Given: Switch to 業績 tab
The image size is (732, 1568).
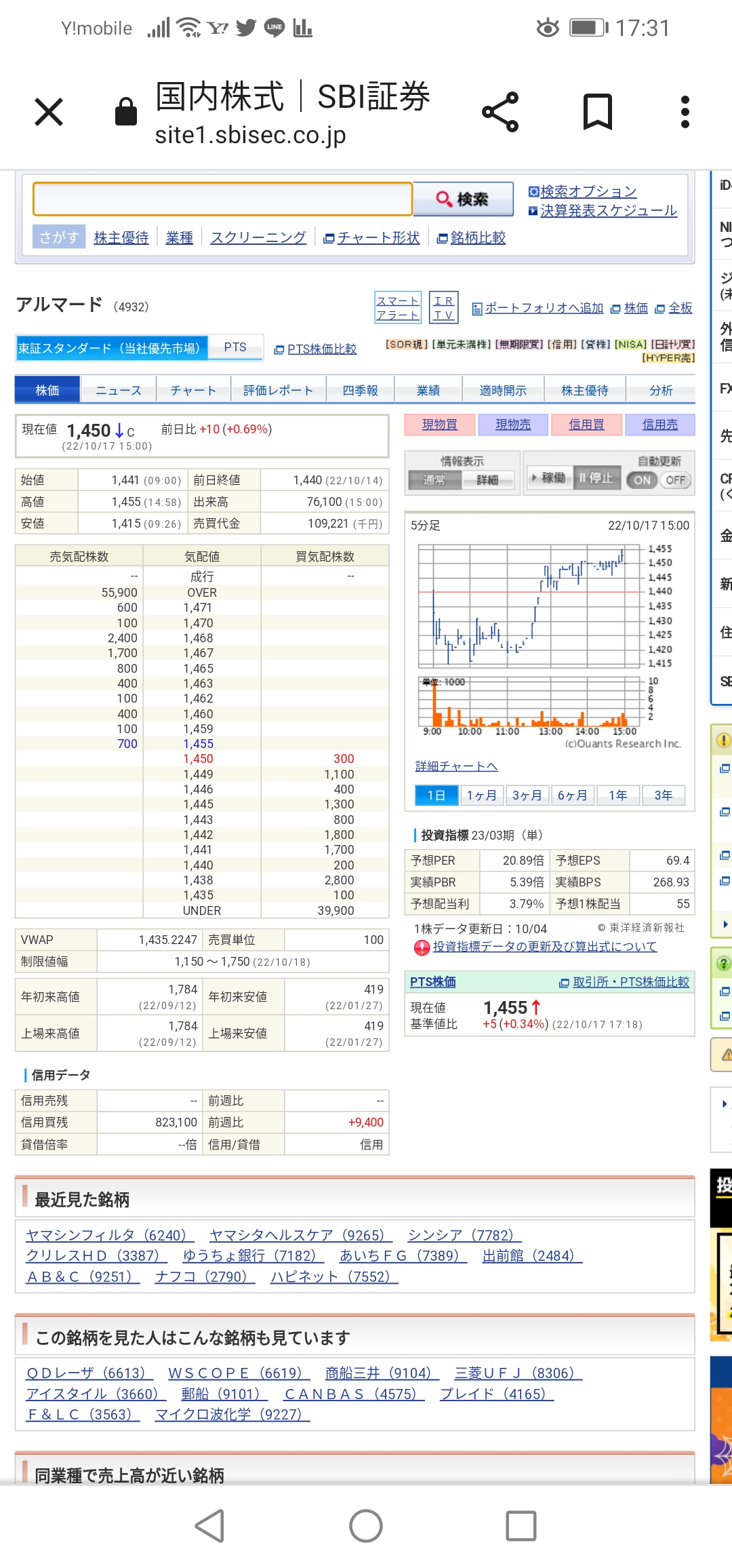Looking at the screenshot, I should coord(428,390).
